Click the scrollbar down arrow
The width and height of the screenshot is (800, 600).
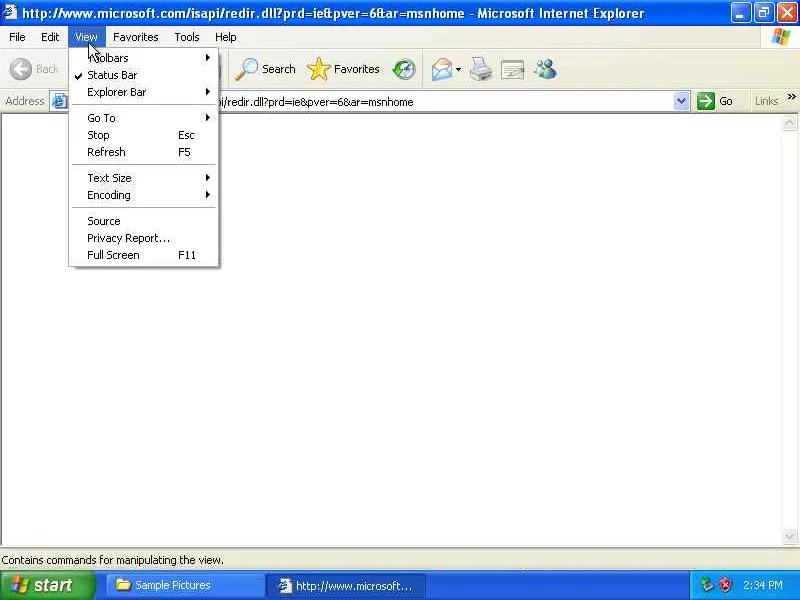[789, 536]
